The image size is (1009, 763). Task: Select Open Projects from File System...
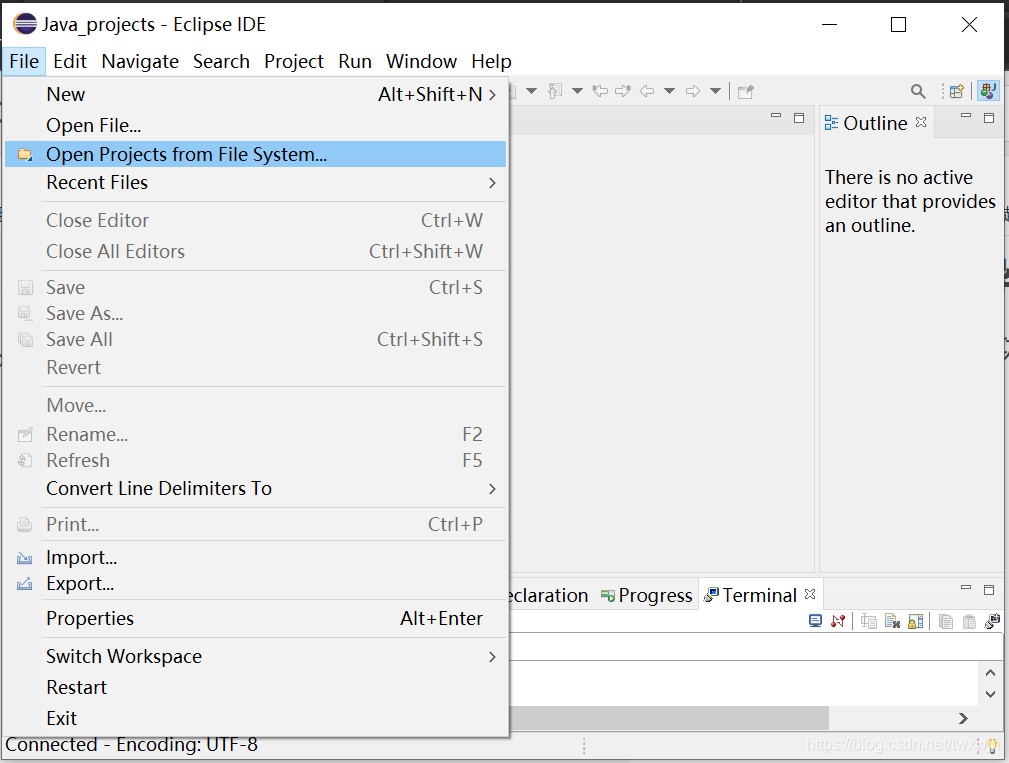coord(255,154)
